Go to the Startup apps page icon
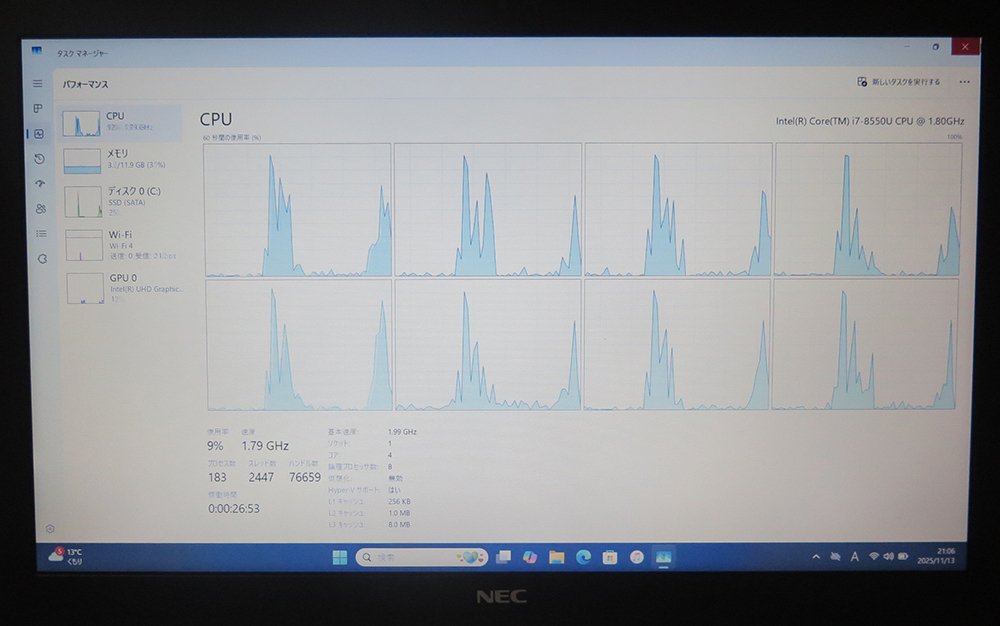This screenshot has height=626, width=1000. (39, 184)
